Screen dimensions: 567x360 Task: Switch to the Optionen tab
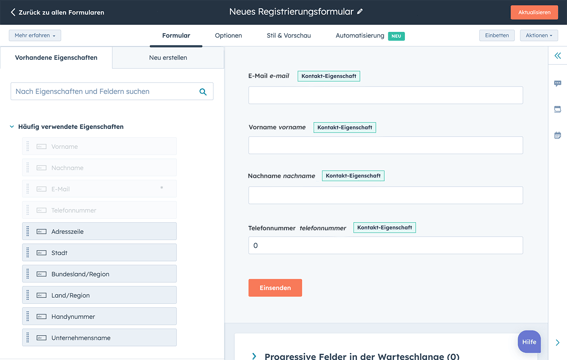coord(228,35)
